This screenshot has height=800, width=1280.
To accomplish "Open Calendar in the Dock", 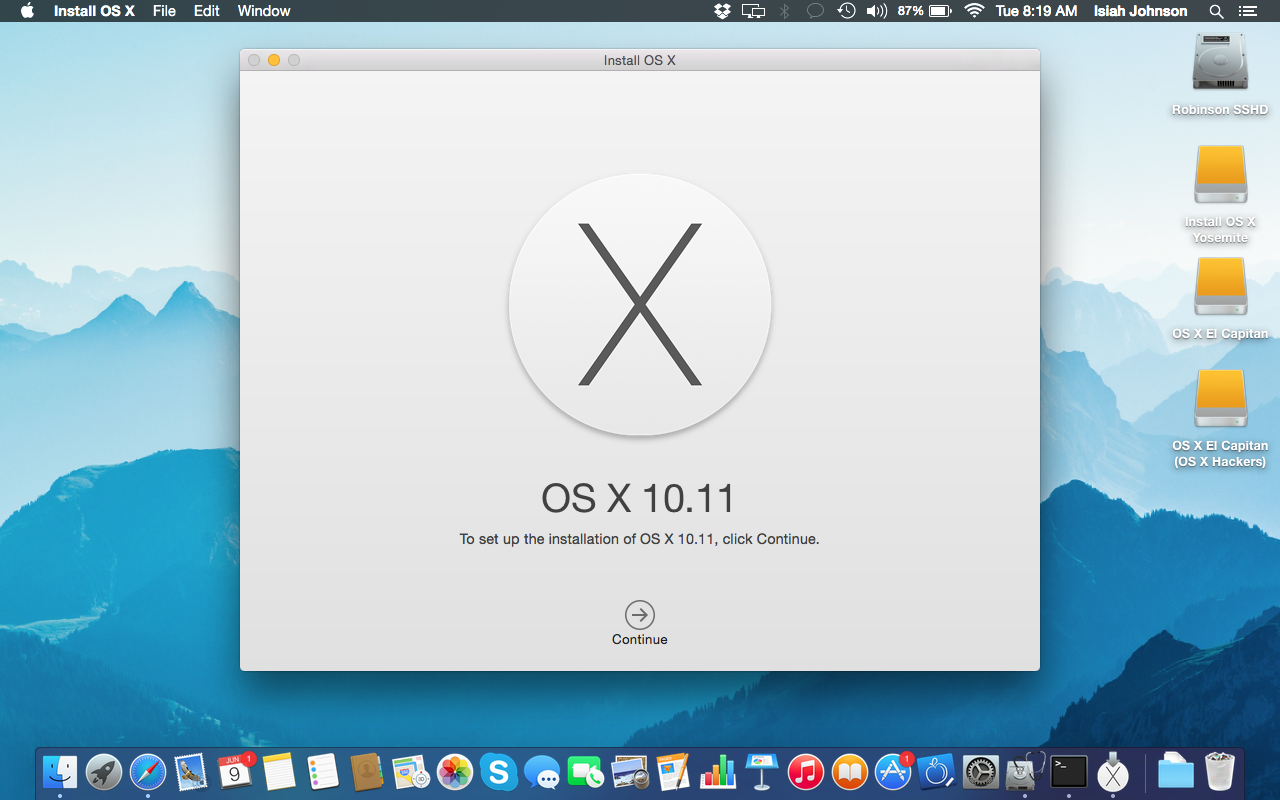I will point(235,771).
